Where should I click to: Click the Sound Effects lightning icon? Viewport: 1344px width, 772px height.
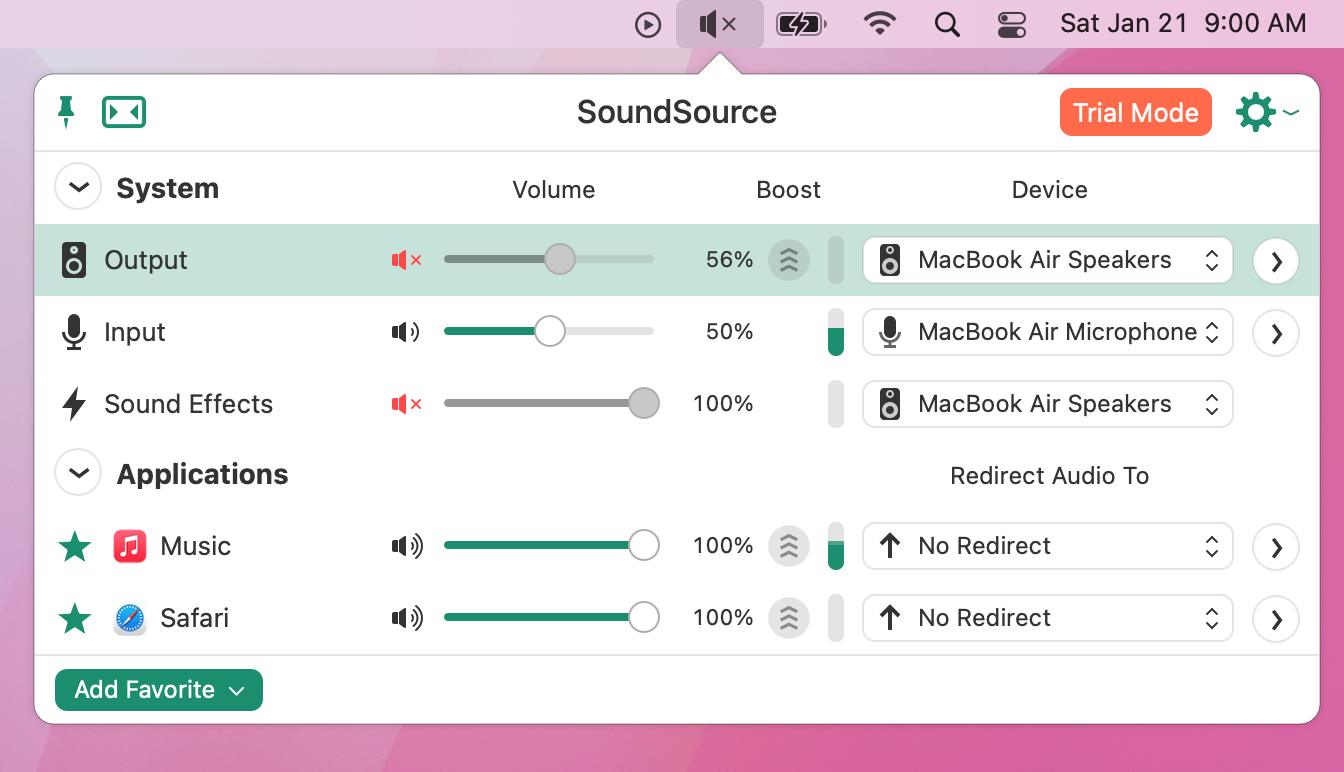(x=74, y=404)
